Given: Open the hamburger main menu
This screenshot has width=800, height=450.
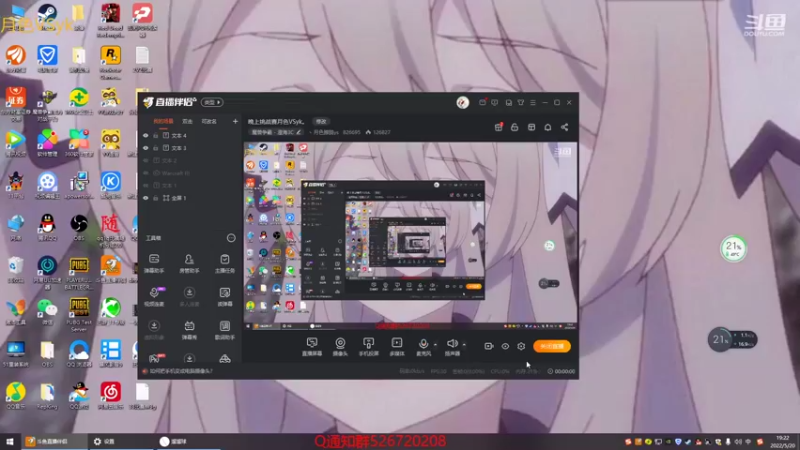Looking at the screenshot, I should 533,103.
